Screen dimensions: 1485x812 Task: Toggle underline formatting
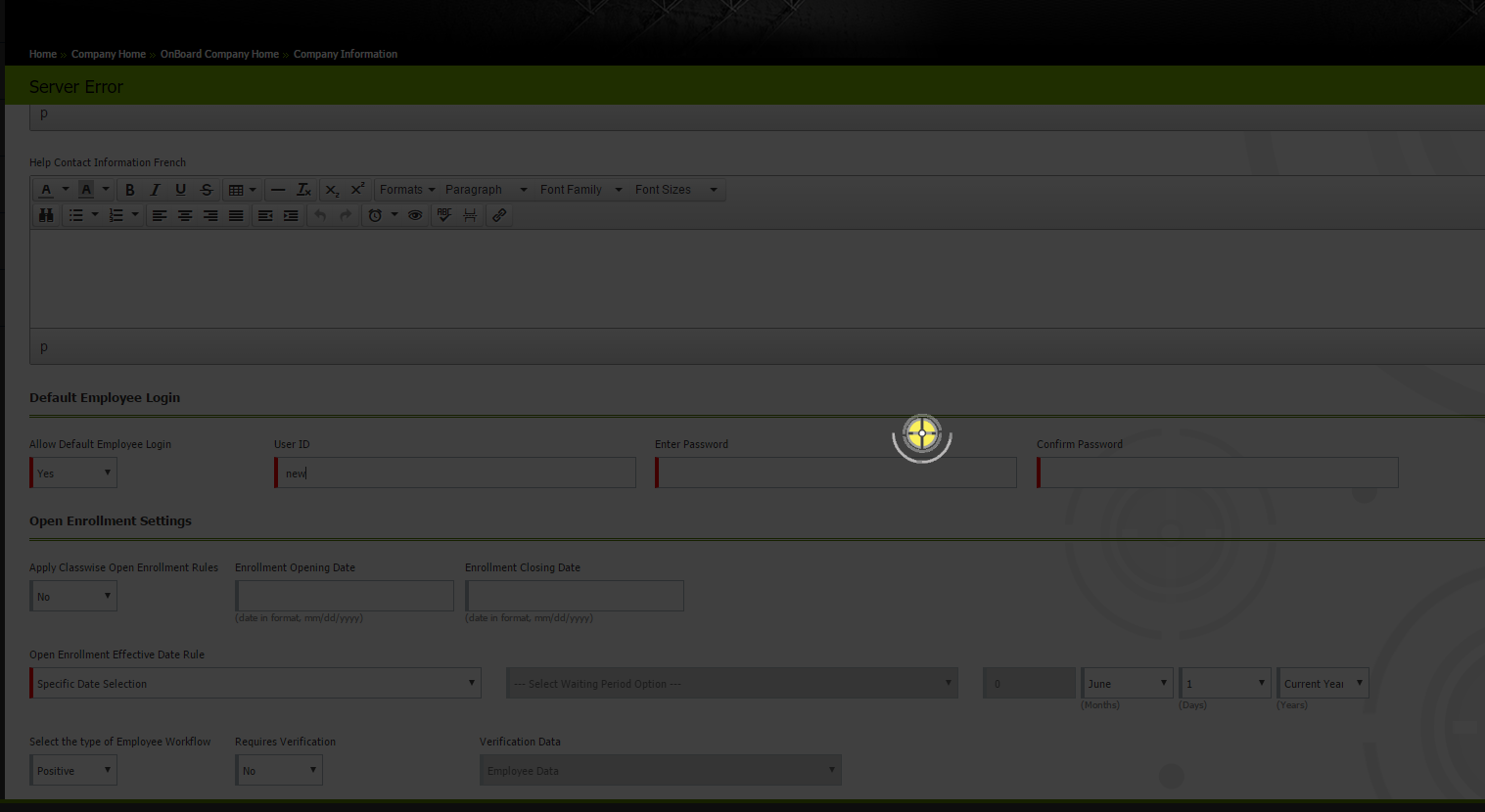[180, 190]
